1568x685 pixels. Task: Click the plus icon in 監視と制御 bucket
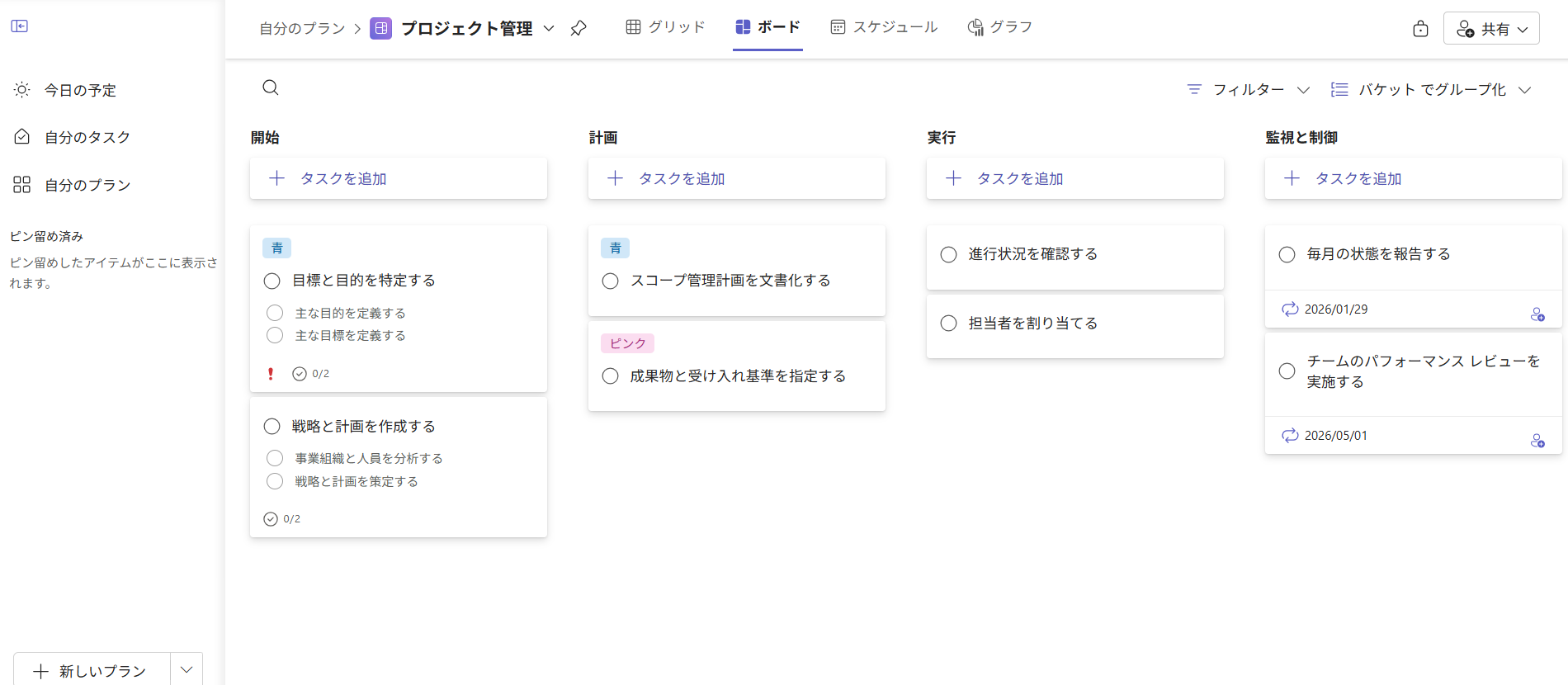coord(1292,178)
